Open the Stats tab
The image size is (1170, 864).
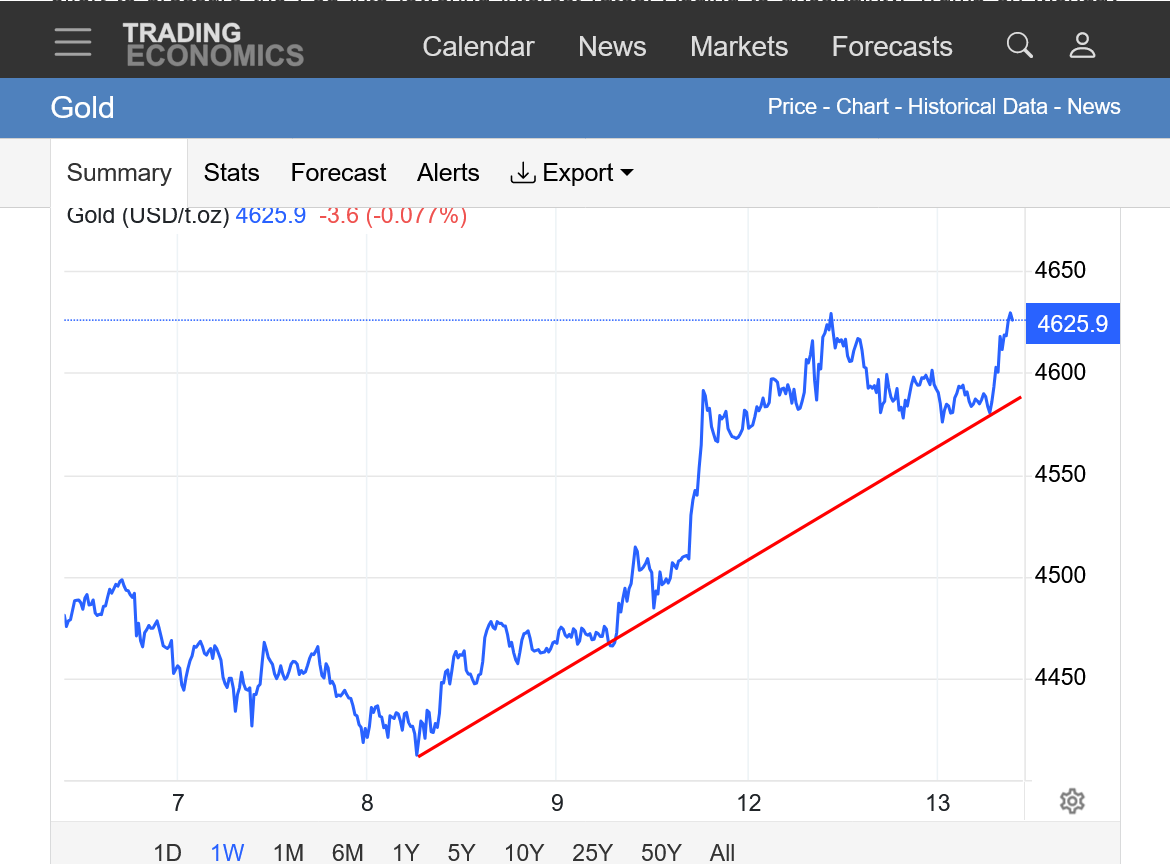231,173
